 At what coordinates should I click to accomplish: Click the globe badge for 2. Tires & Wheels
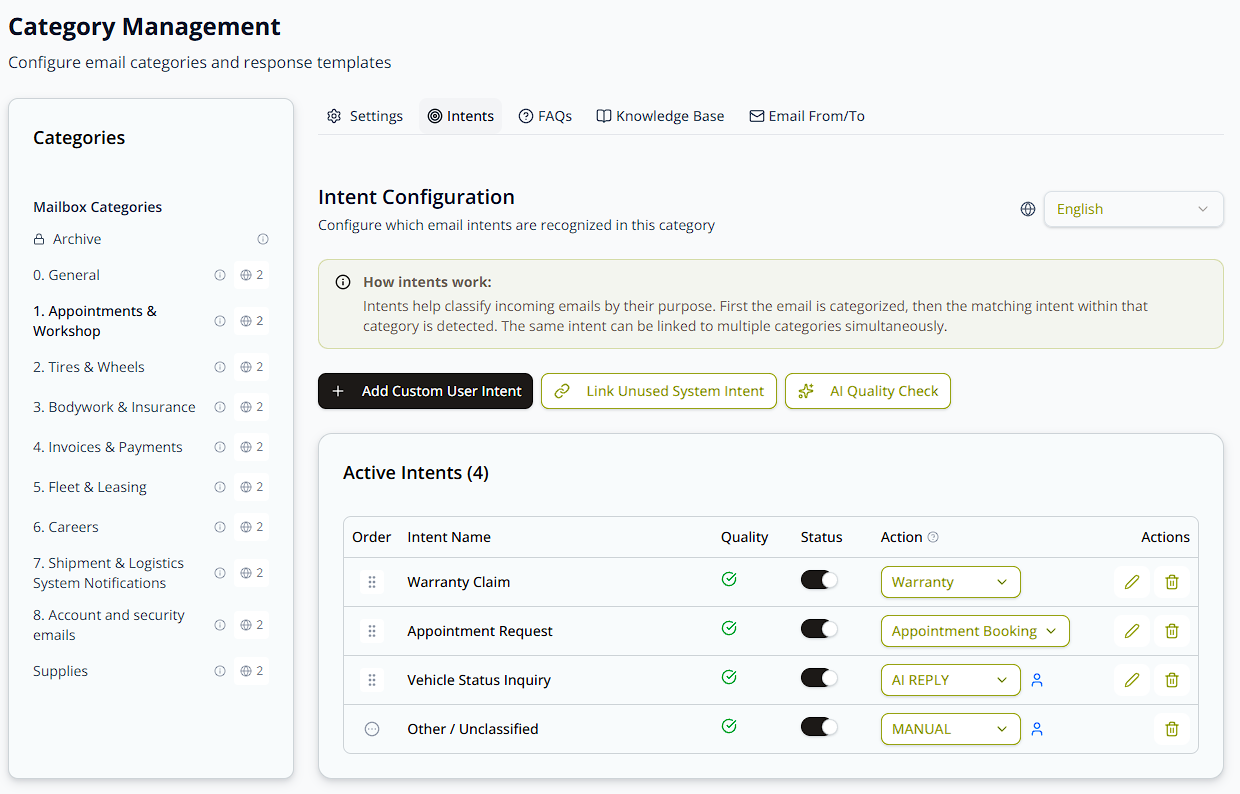tap(251, 367)
